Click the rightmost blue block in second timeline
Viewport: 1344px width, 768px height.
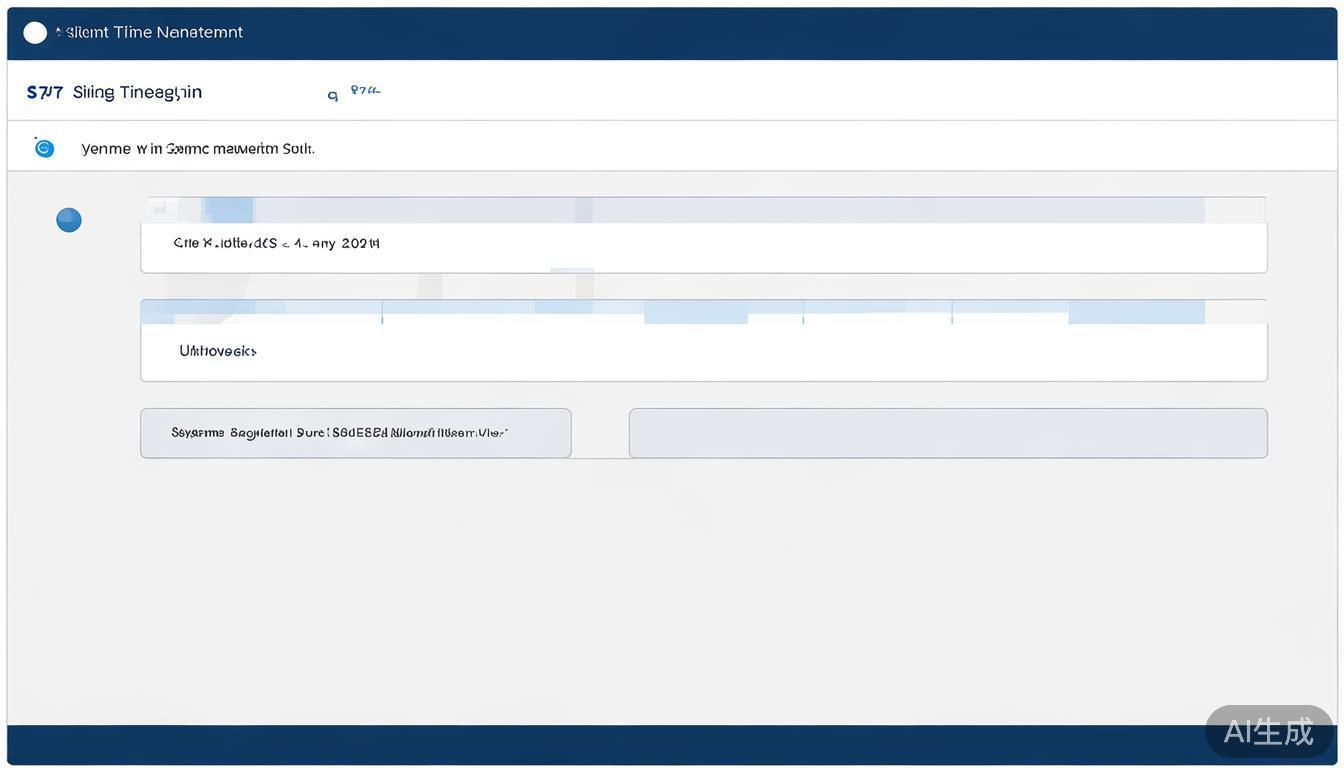point(1136,312)
